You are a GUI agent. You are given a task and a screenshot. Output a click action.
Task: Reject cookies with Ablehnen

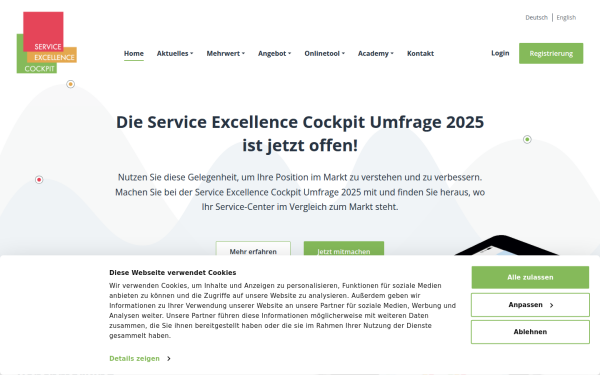[530, 332]
